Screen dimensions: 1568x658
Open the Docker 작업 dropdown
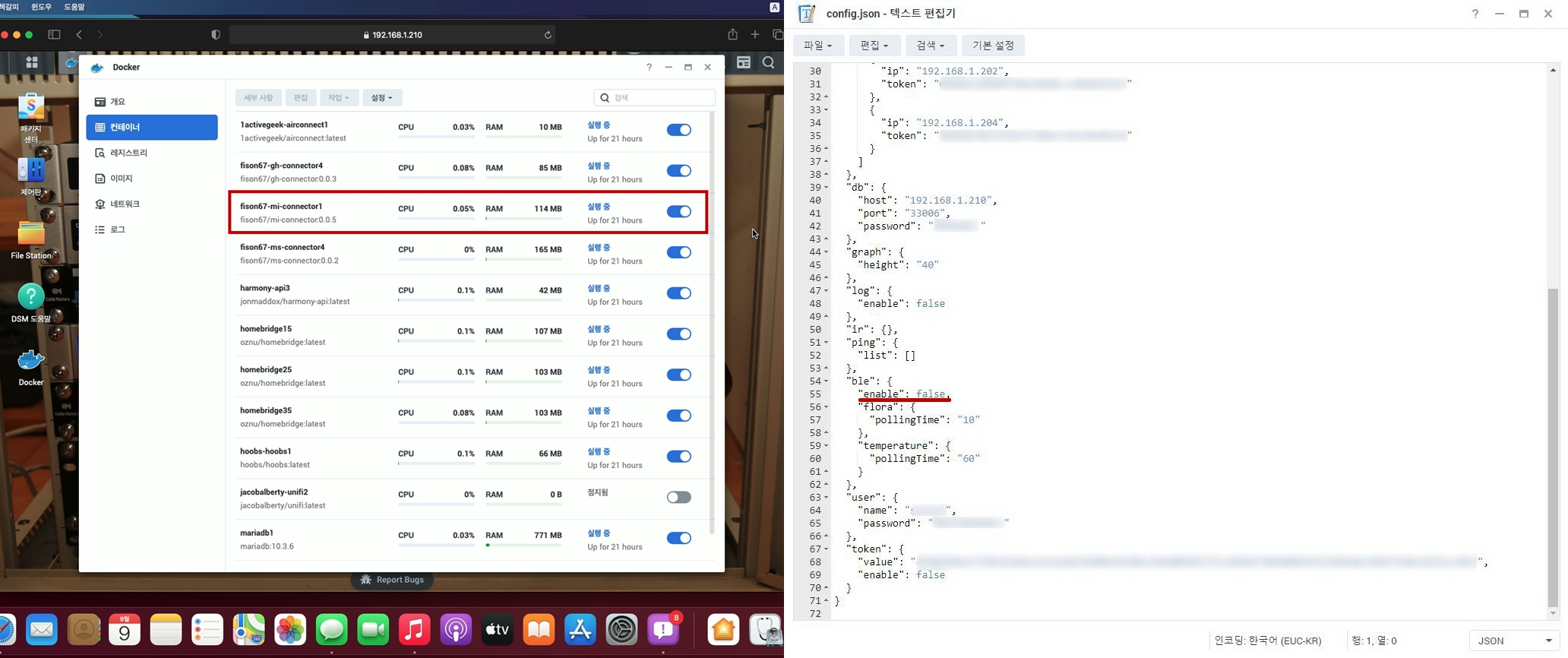point(339,98)
